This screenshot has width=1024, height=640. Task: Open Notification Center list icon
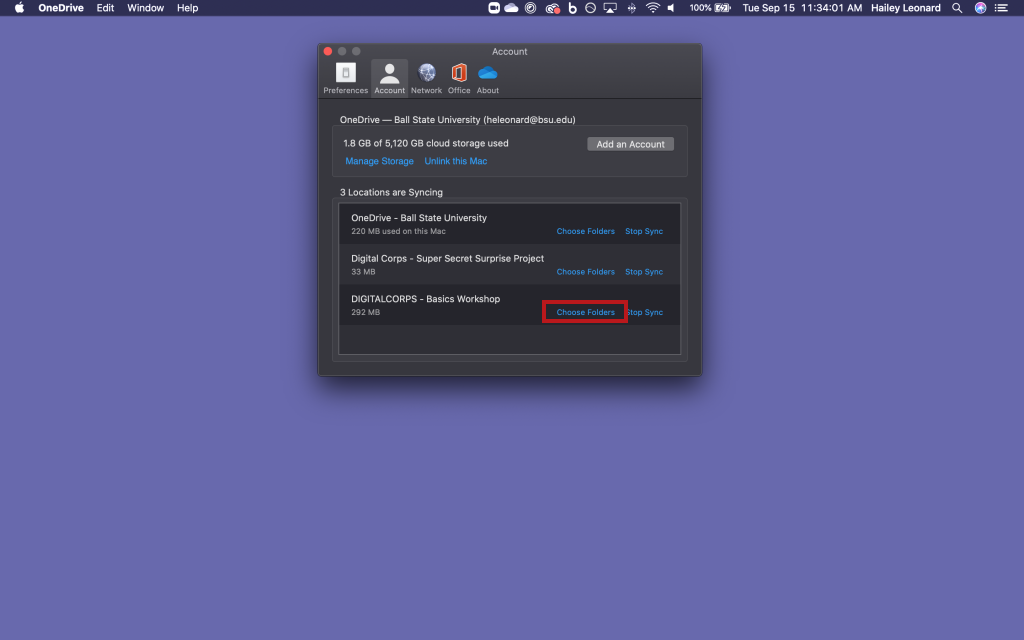[1002, 8]
